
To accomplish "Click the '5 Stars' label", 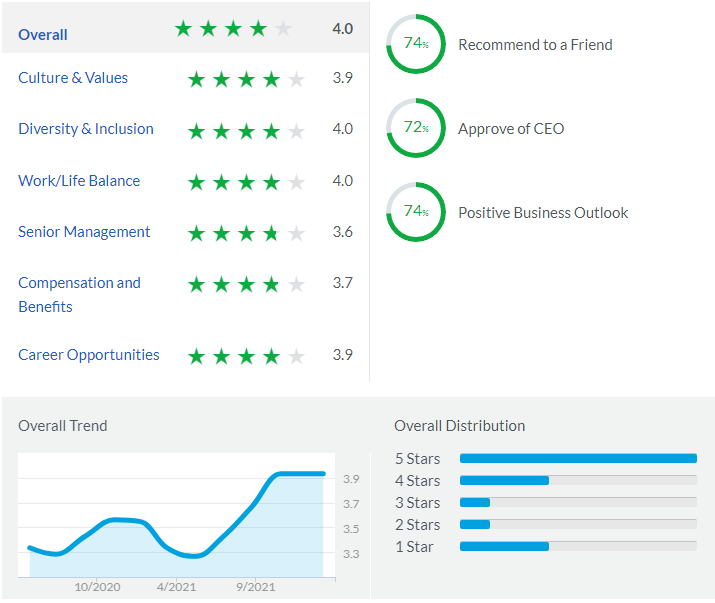I will click(418, 458).
